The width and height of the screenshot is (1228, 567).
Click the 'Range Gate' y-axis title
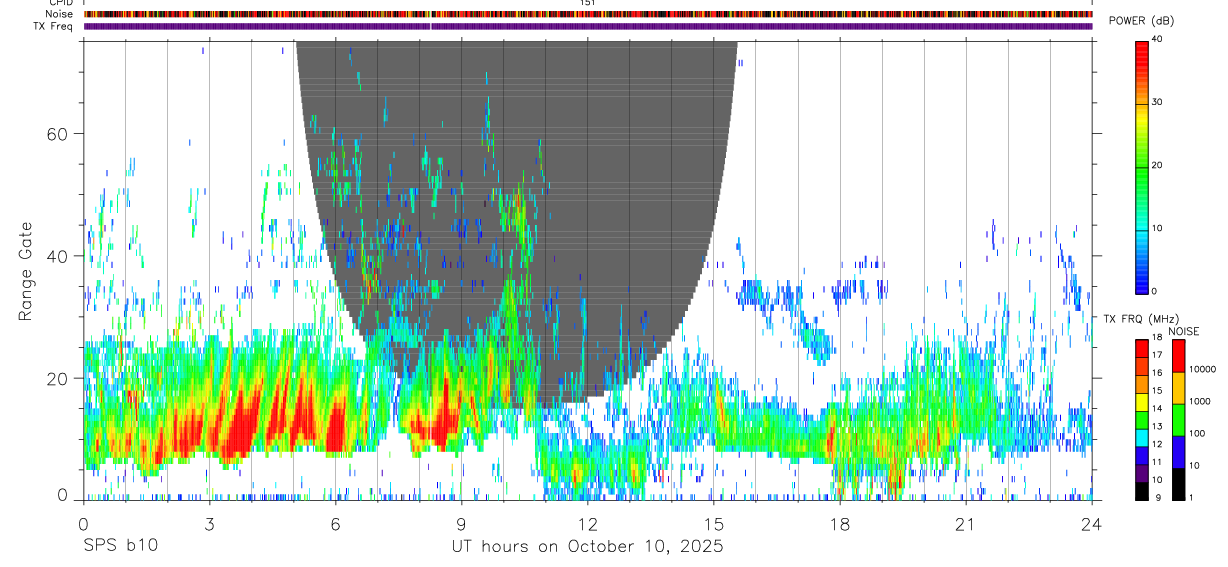27,271
